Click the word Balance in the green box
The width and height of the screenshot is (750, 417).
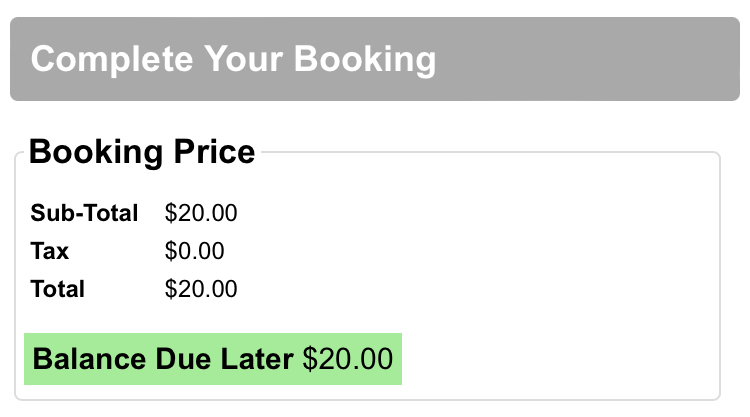(89, 359)
